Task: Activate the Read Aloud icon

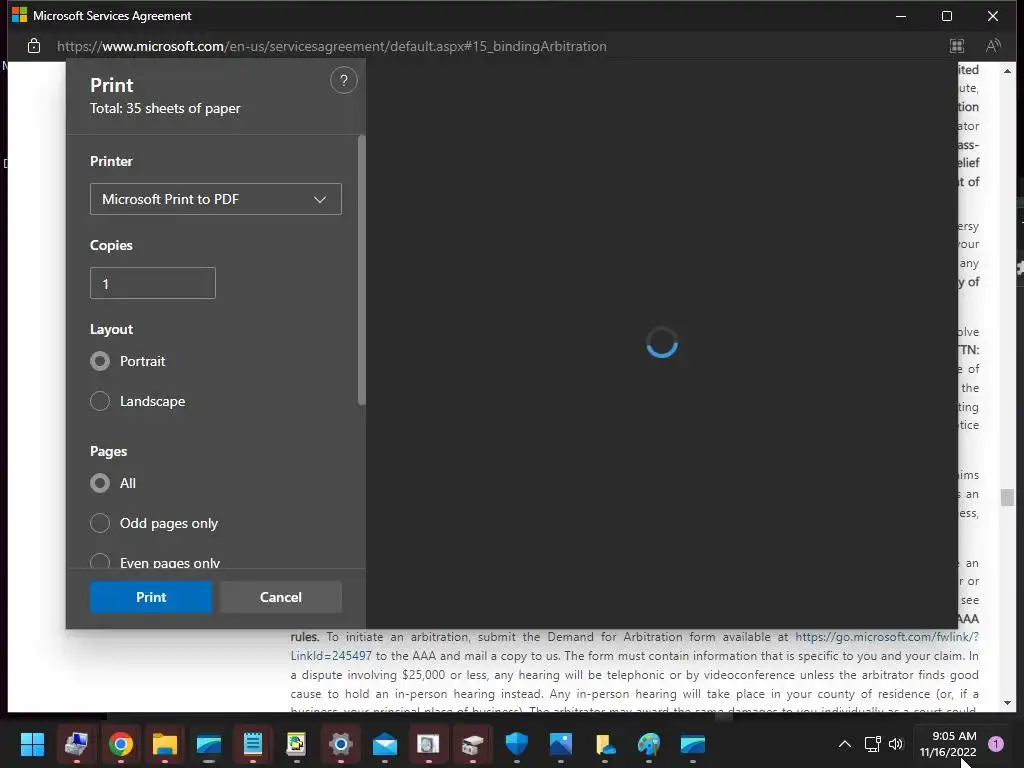Action: [993, 46]
